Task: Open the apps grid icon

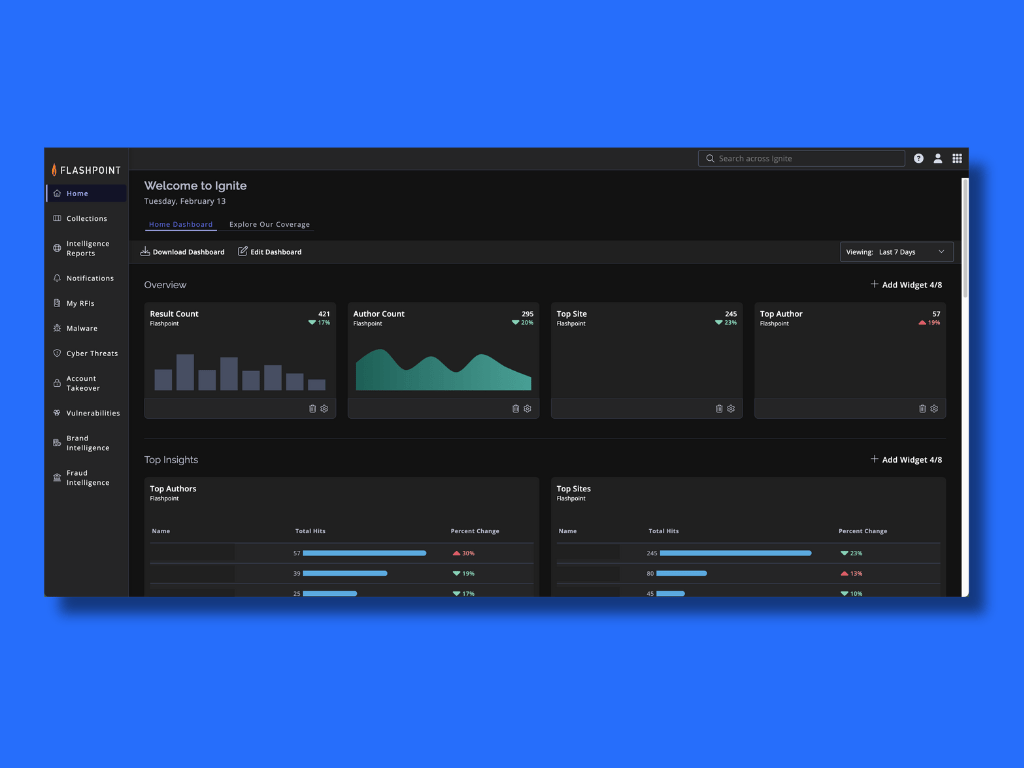Action: pyautogui.click(x=957, y=159)
